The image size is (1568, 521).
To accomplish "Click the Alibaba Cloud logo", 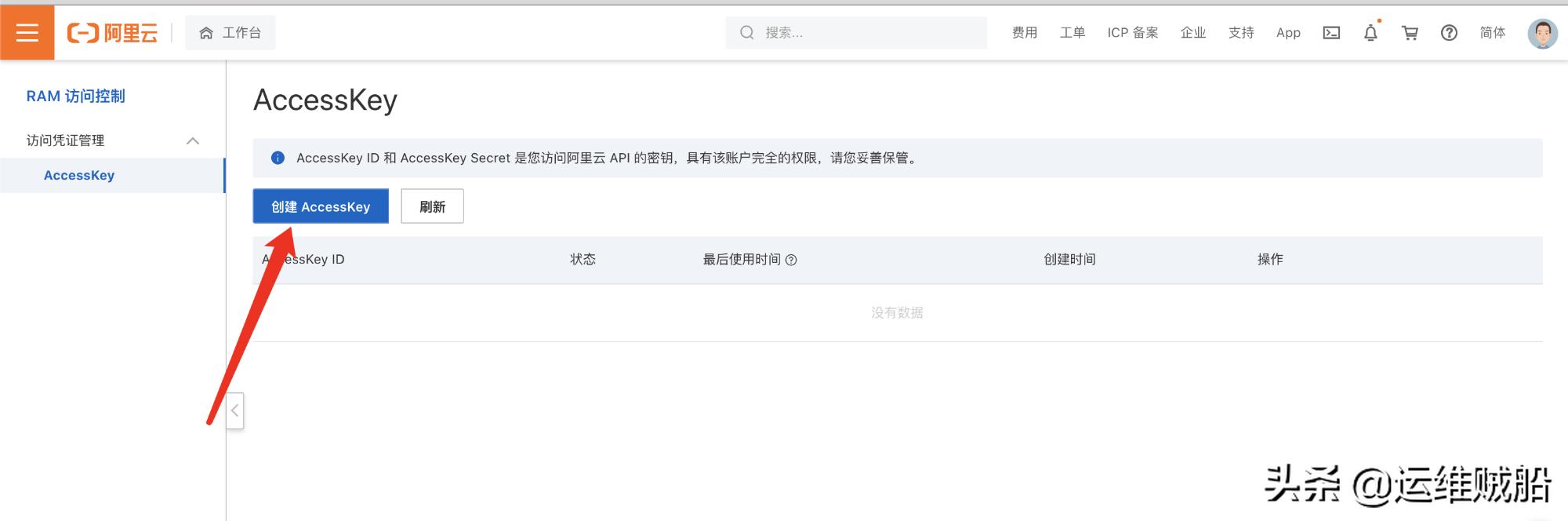I will (112, 33).
